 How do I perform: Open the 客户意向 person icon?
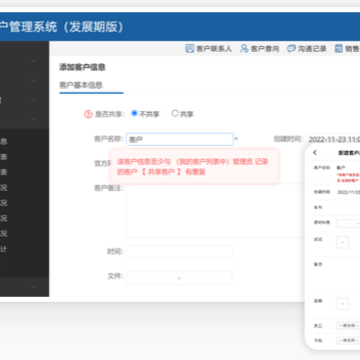pyautogui.click(x=245, y=49)
